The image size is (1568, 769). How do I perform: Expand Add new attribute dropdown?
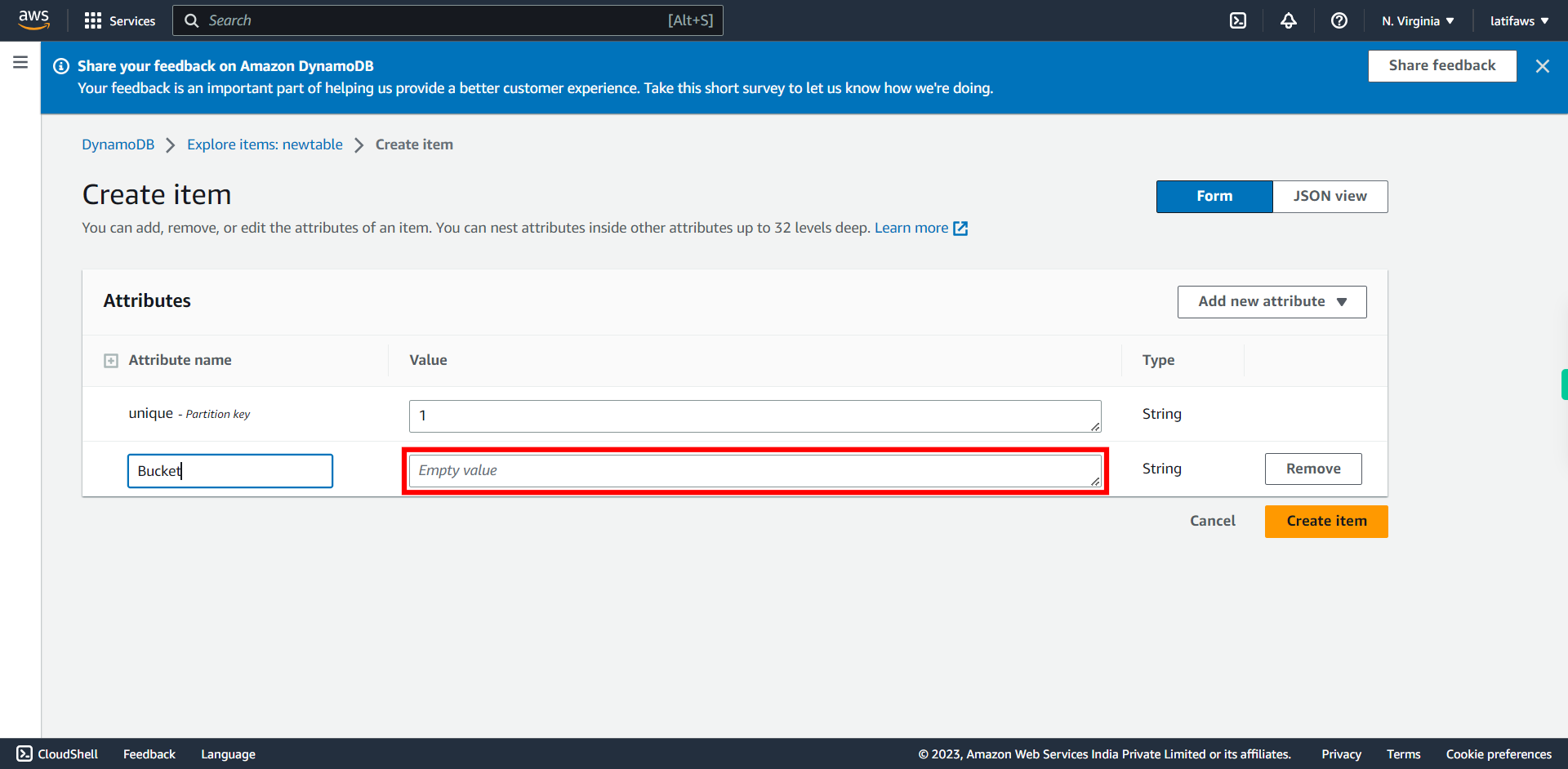(1272, 302)
